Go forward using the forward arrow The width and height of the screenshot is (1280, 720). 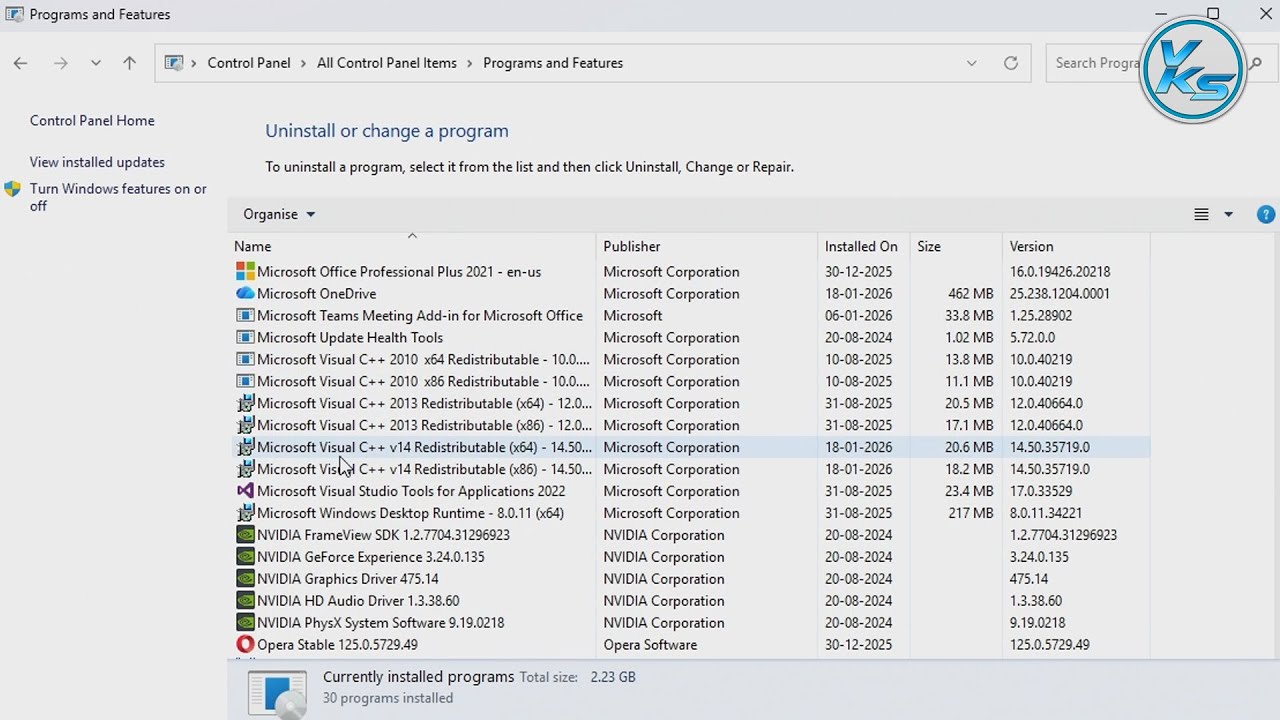[x=61, y=63]
